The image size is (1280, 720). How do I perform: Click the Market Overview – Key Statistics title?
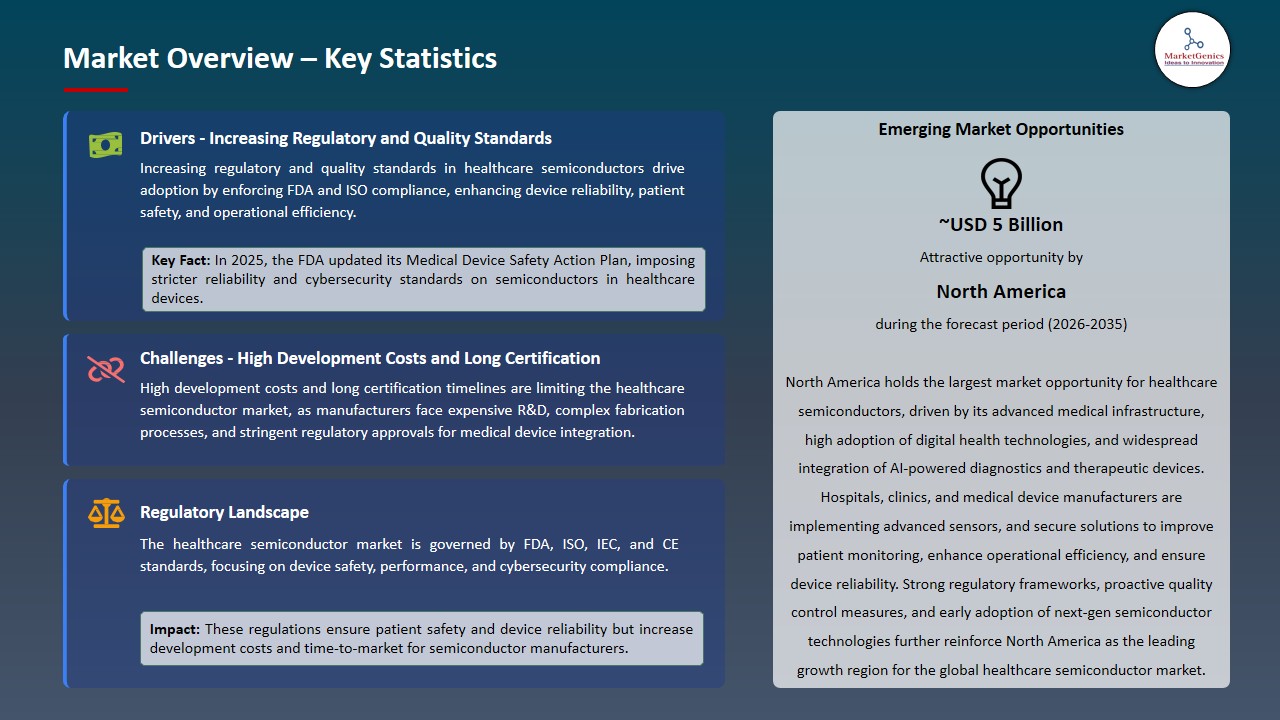coord(280,58)
